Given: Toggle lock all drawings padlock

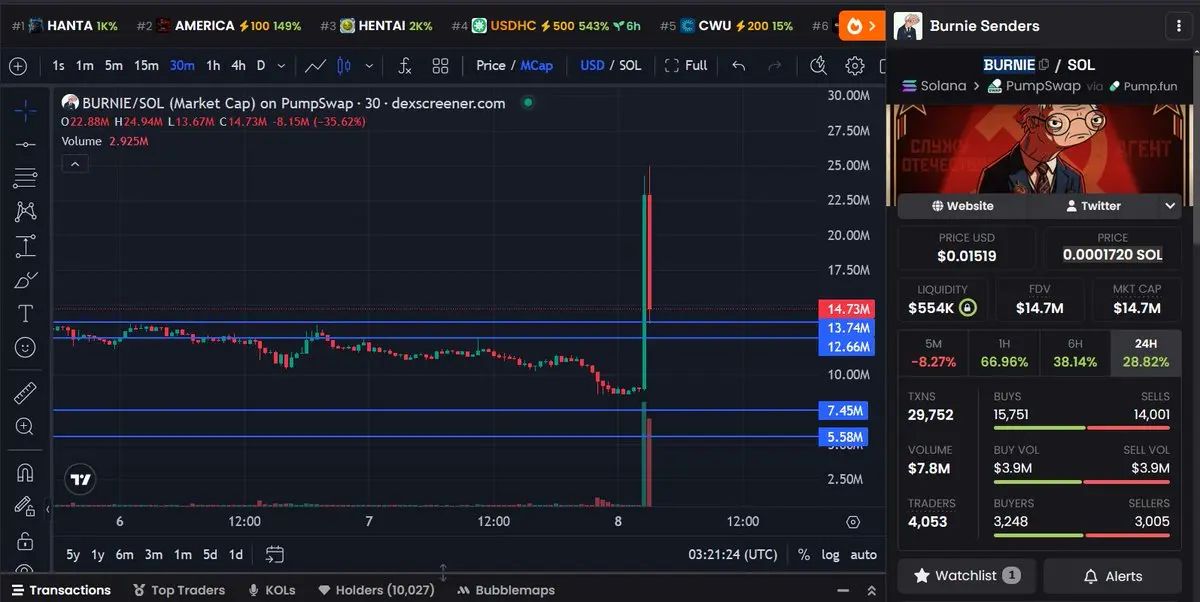Looking at the screenshot, I should pyautogui.click(x=25, y=541).
